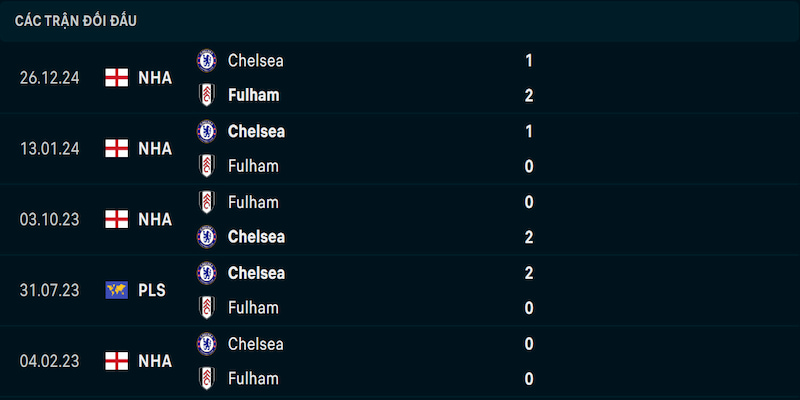Image resolution: width=800 pixels, height=400 pixels.
Task: Click Fulham crest in 03.10.23 match
Action: [207, 202]
